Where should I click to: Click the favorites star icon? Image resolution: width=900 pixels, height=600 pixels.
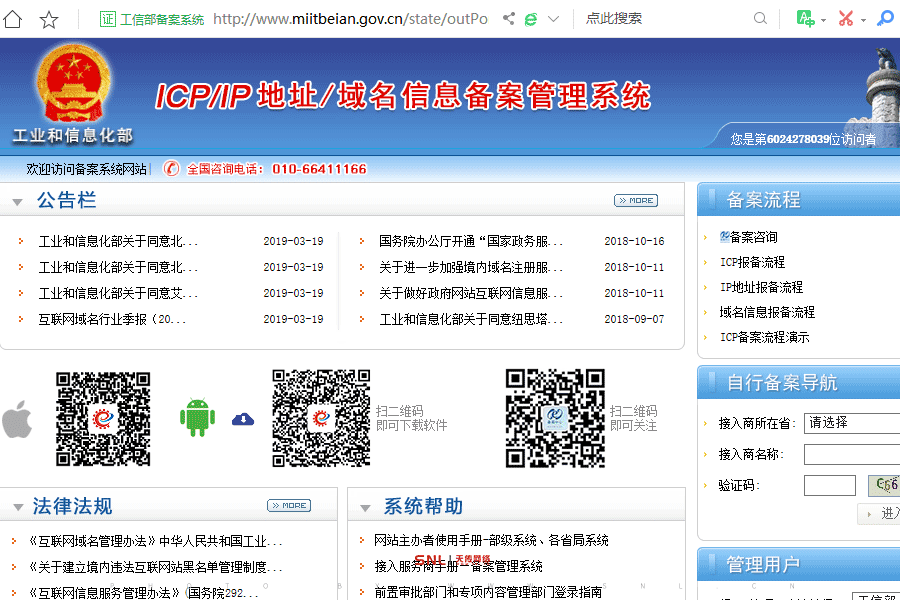48,18
